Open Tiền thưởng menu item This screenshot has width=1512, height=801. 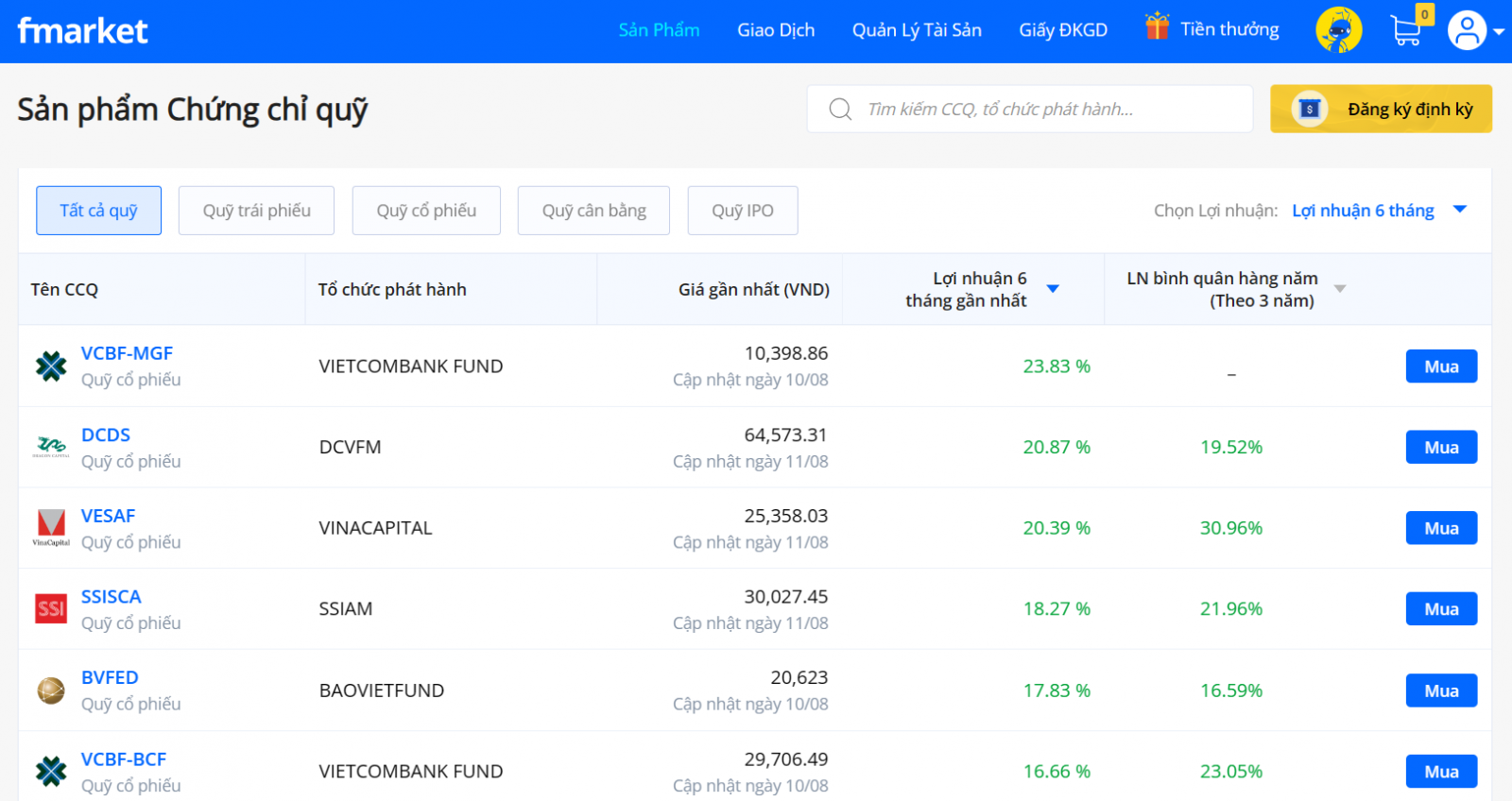click(1229, 29)
